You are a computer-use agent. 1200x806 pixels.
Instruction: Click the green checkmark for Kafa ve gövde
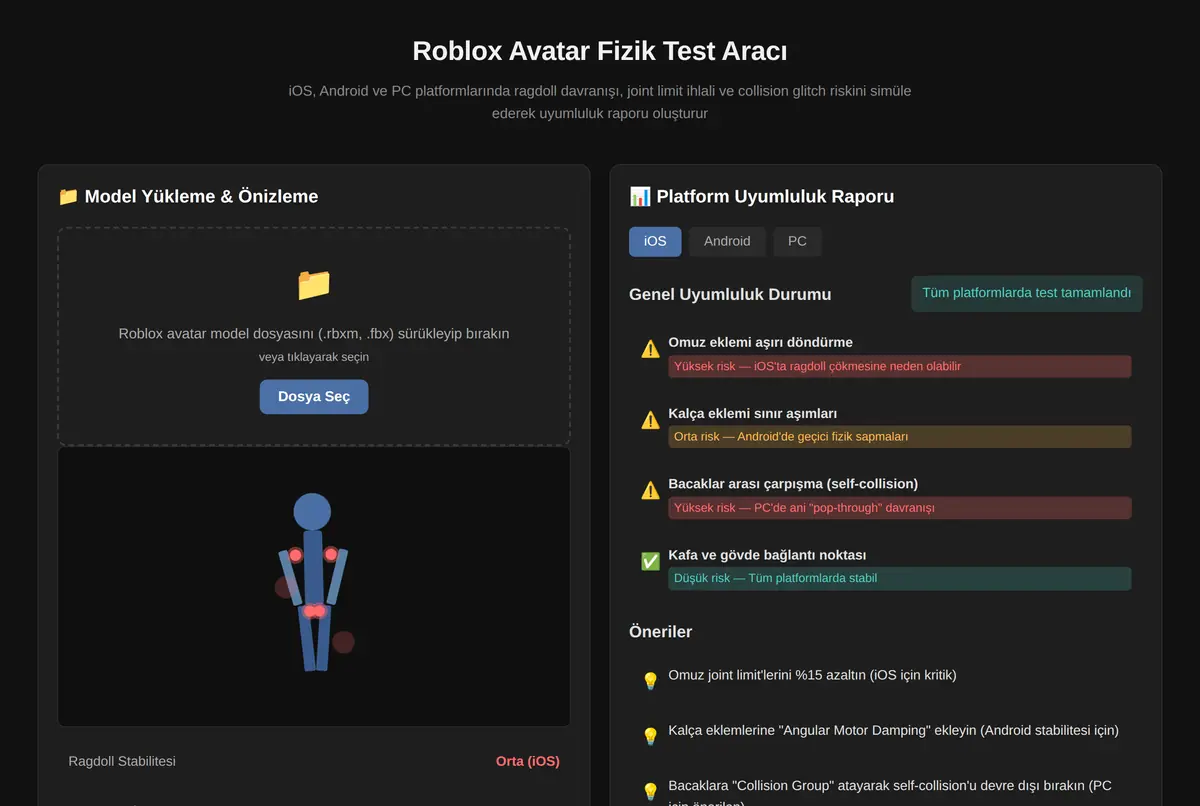click(650, 561)
